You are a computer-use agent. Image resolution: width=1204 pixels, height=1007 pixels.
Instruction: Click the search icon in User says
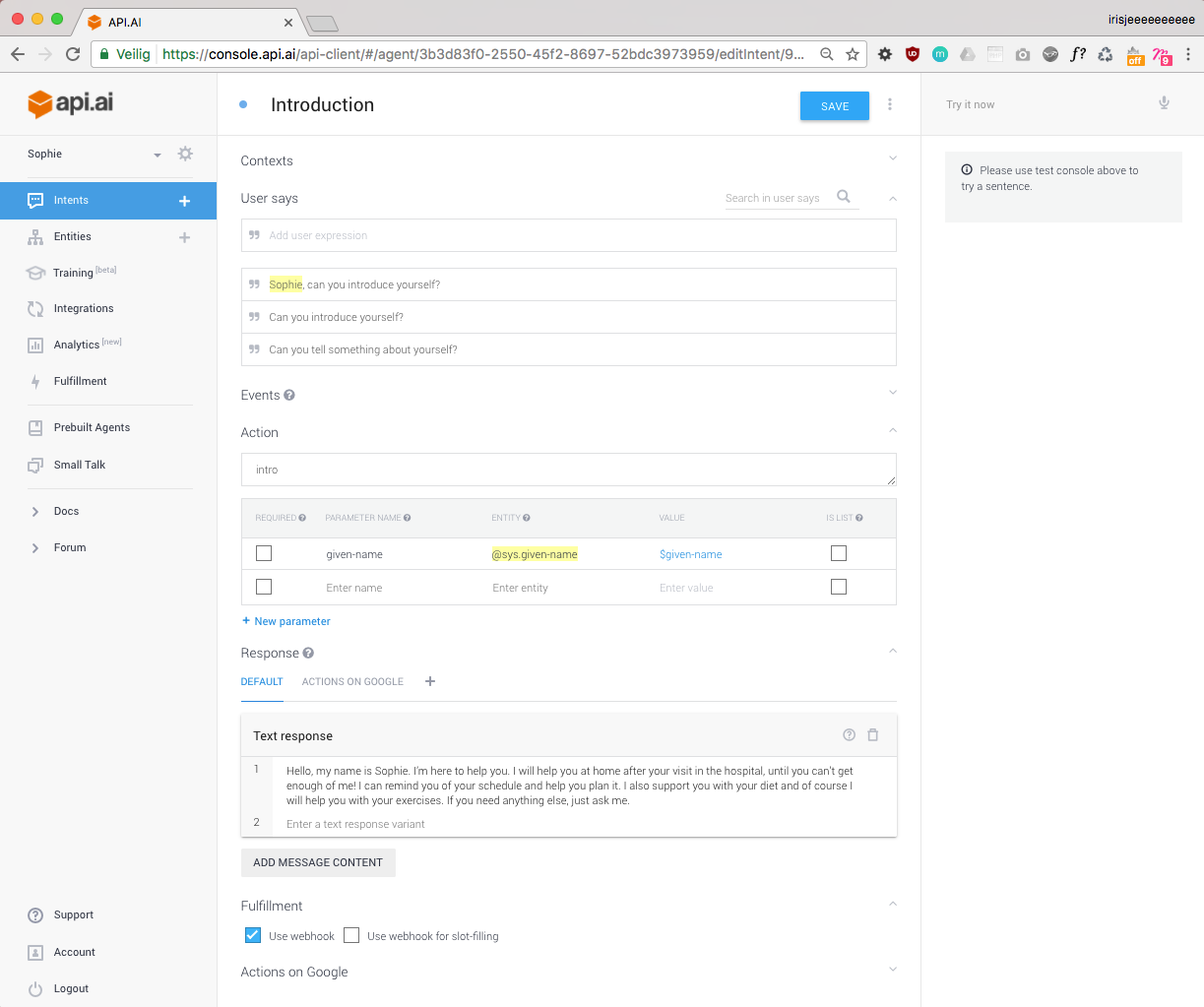click(x=844, y=197)
